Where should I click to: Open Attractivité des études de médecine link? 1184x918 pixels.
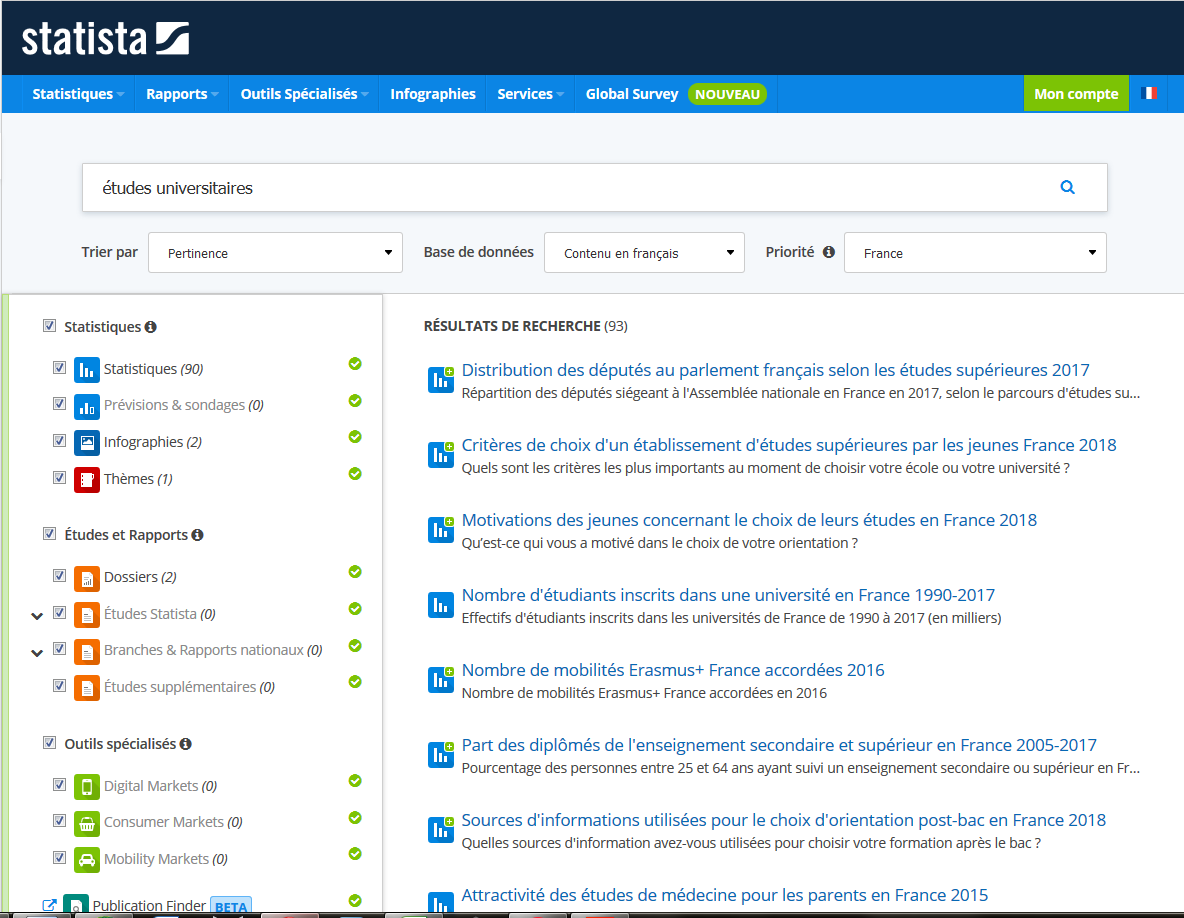(725, 895)
